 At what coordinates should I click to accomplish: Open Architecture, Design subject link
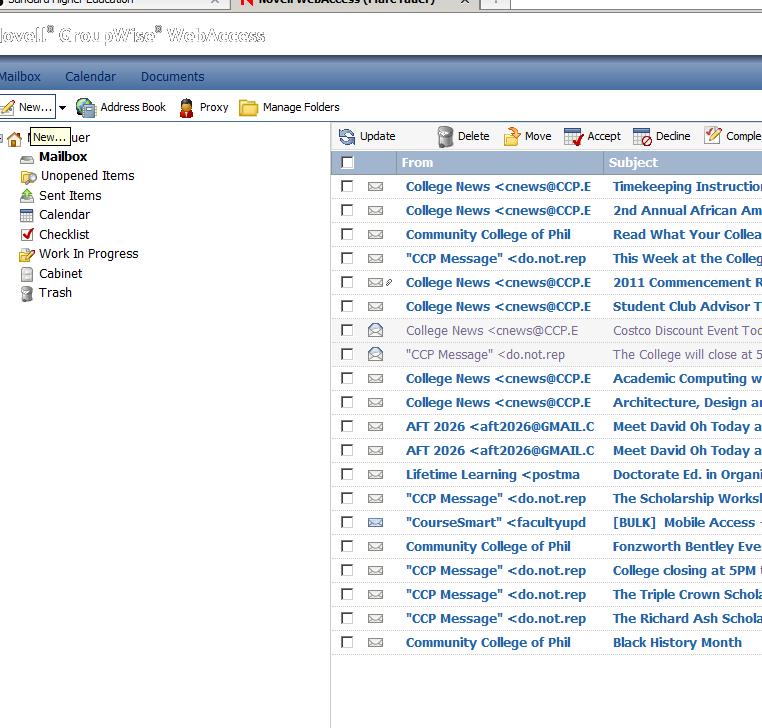(x=687, y=402)
